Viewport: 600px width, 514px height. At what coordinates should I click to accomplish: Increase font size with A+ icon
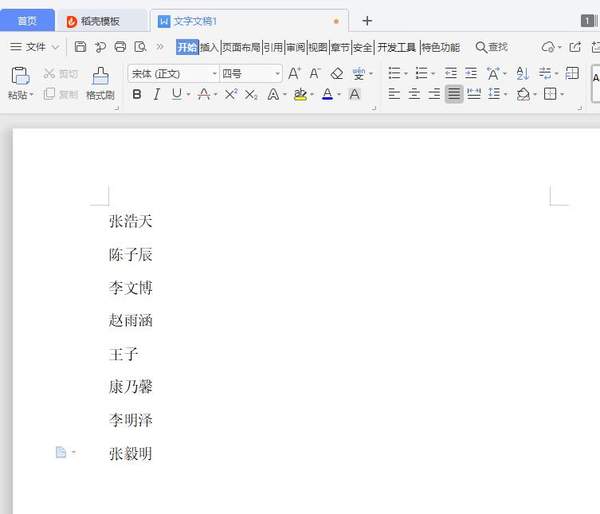(294, 73)
